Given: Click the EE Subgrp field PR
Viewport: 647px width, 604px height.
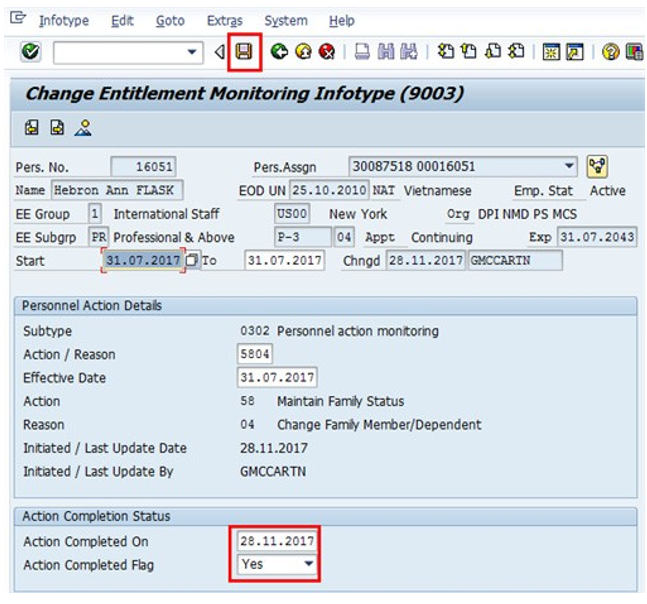Looking at the screenshot, I should pos(99,237).
